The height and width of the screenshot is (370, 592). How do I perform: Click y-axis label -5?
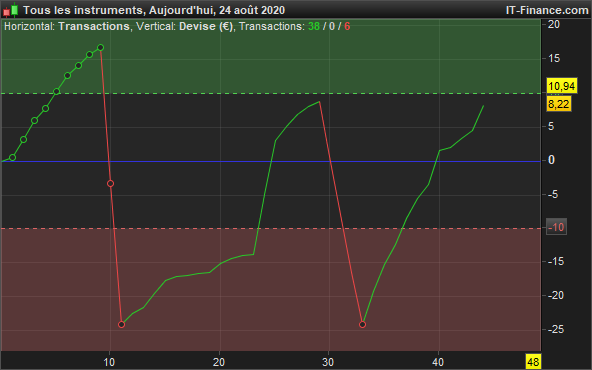(553, 194)
